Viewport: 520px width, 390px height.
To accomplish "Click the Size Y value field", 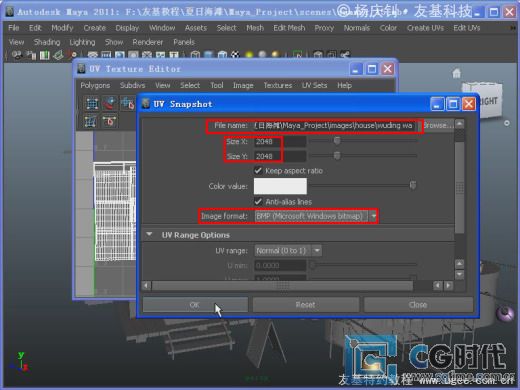I will (280, 156).
